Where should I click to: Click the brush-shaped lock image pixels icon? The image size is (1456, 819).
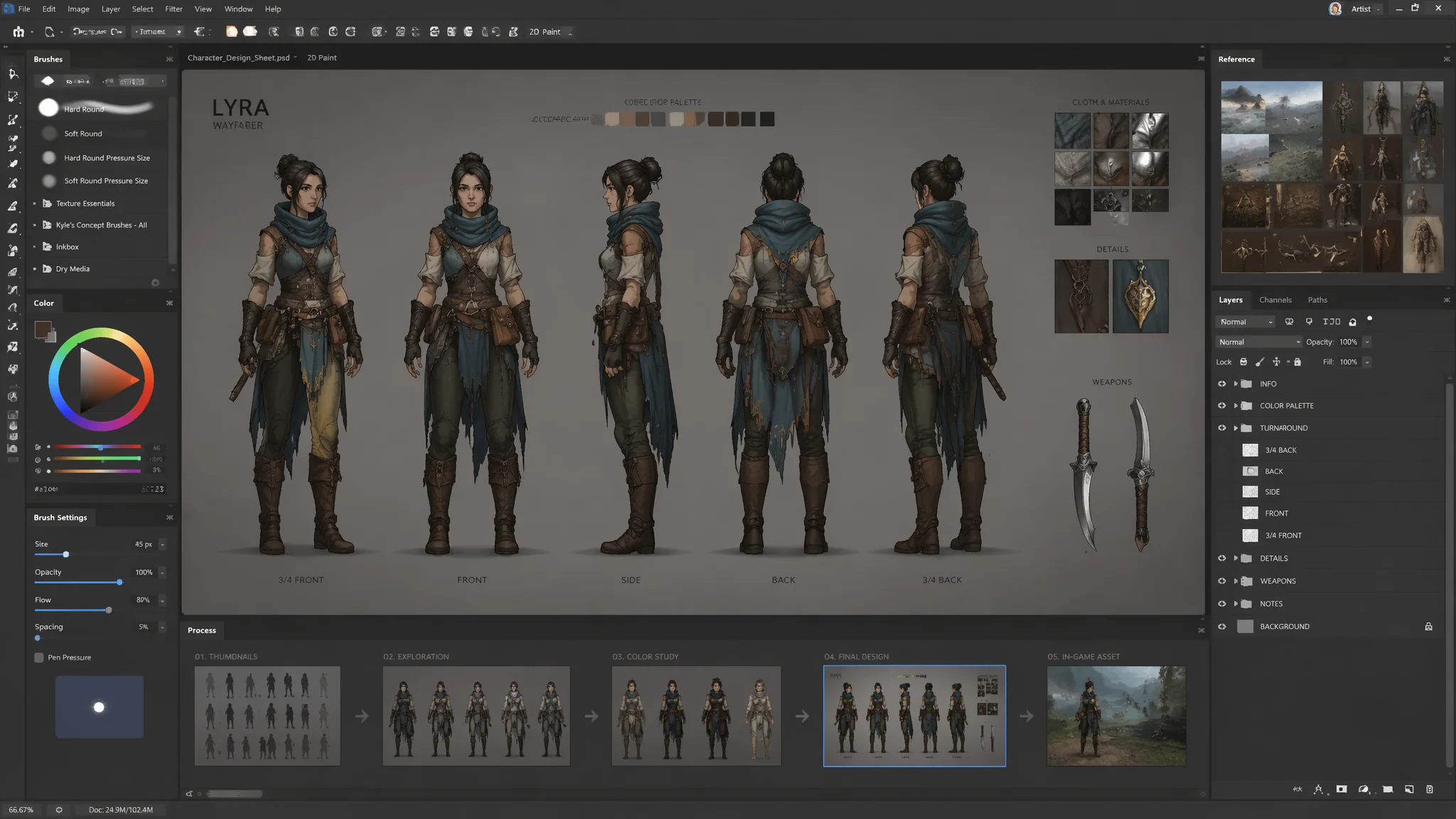tap(1260, 362)
